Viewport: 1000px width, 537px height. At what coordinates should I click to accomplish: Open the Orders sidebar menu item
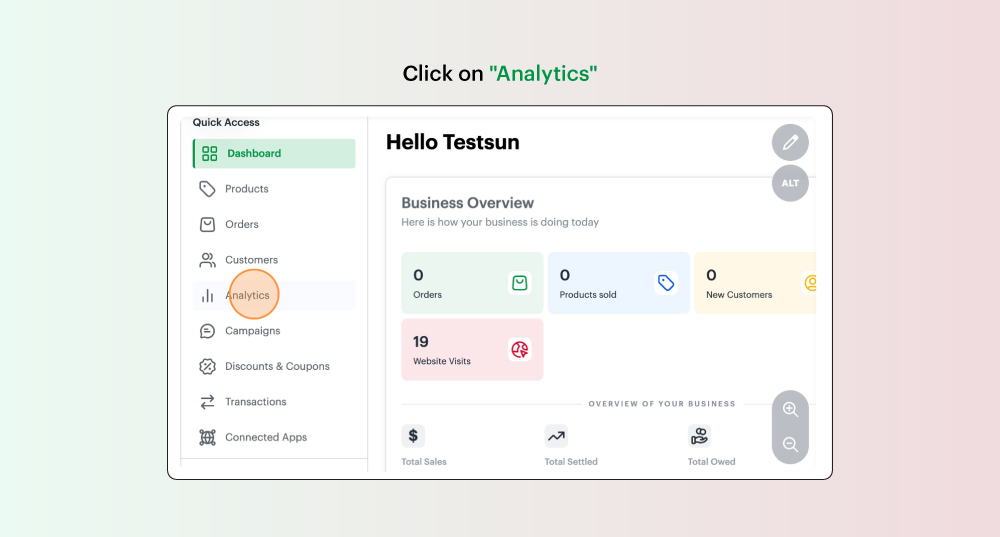(274, 224)
